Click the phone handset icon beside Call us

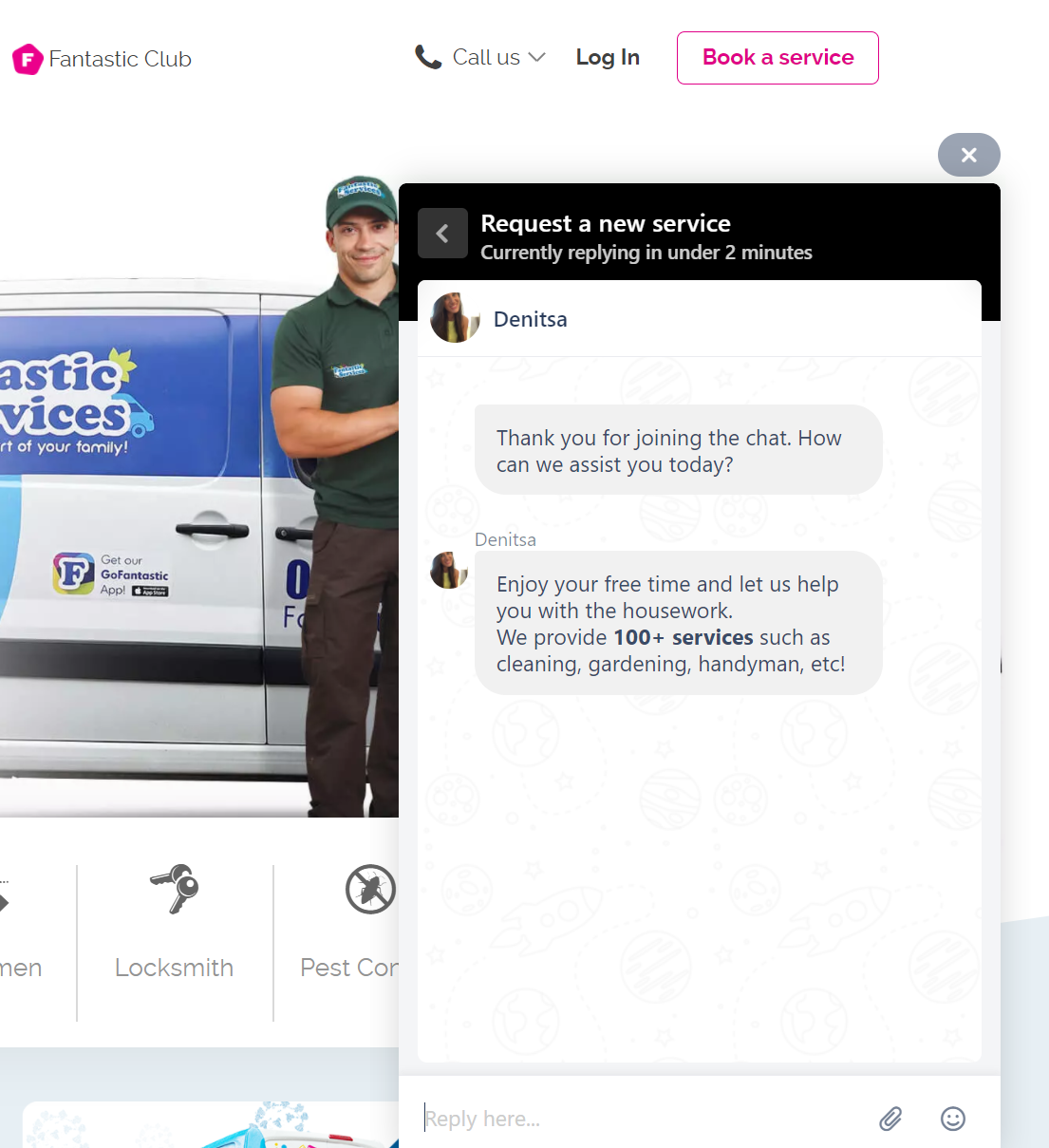[429, 57]
